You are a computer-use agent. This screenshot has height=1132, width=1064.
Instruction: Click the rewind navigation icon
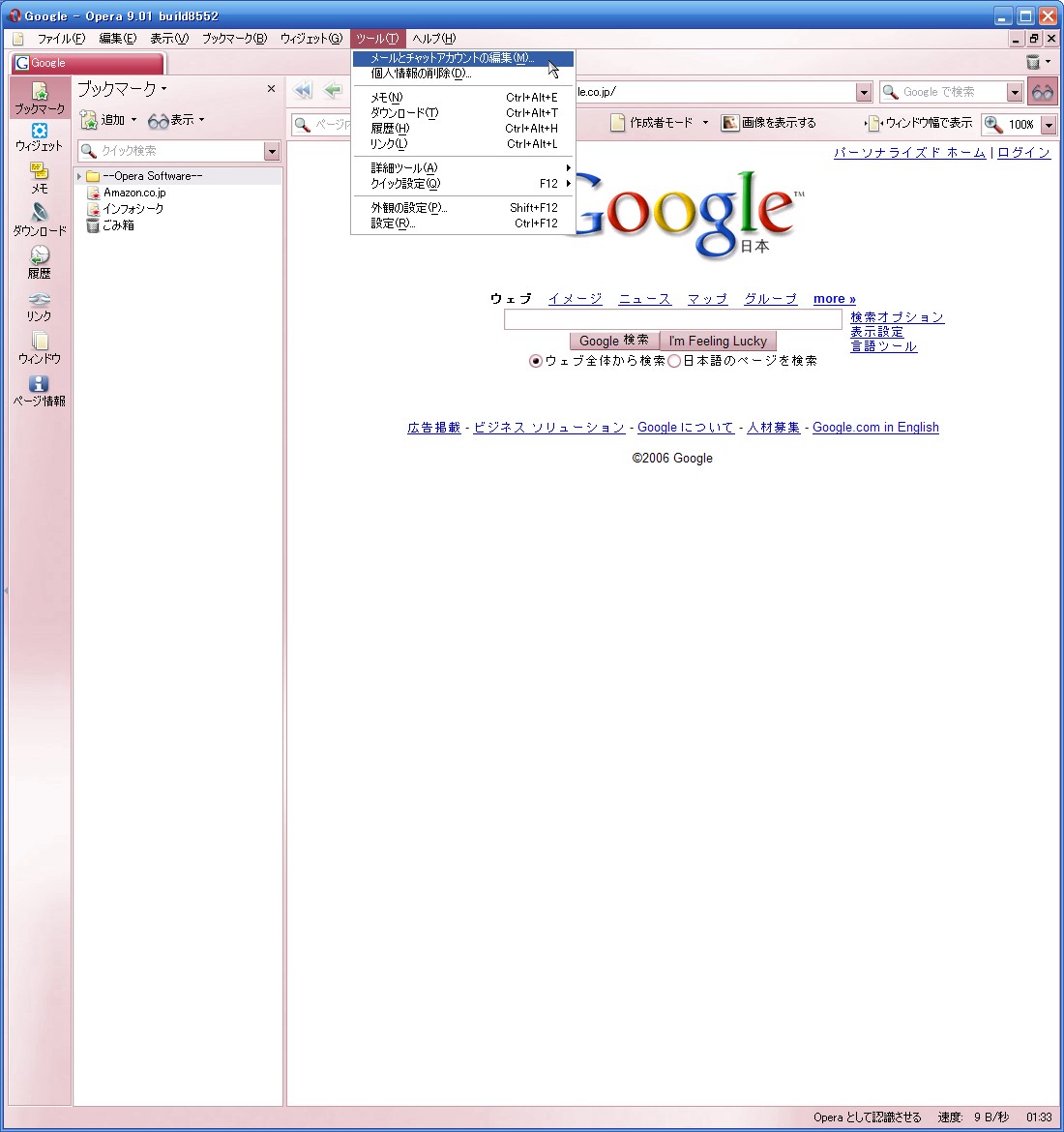pyautogui.click(x=303, y=90)
